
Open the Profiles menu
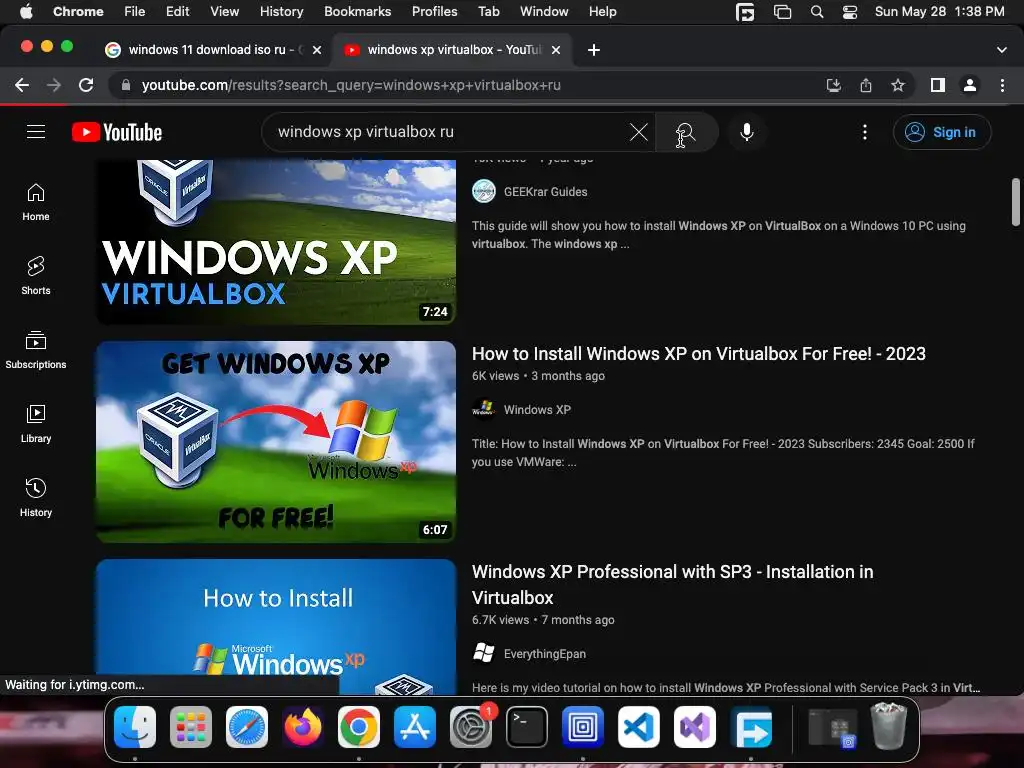(434, 11)
